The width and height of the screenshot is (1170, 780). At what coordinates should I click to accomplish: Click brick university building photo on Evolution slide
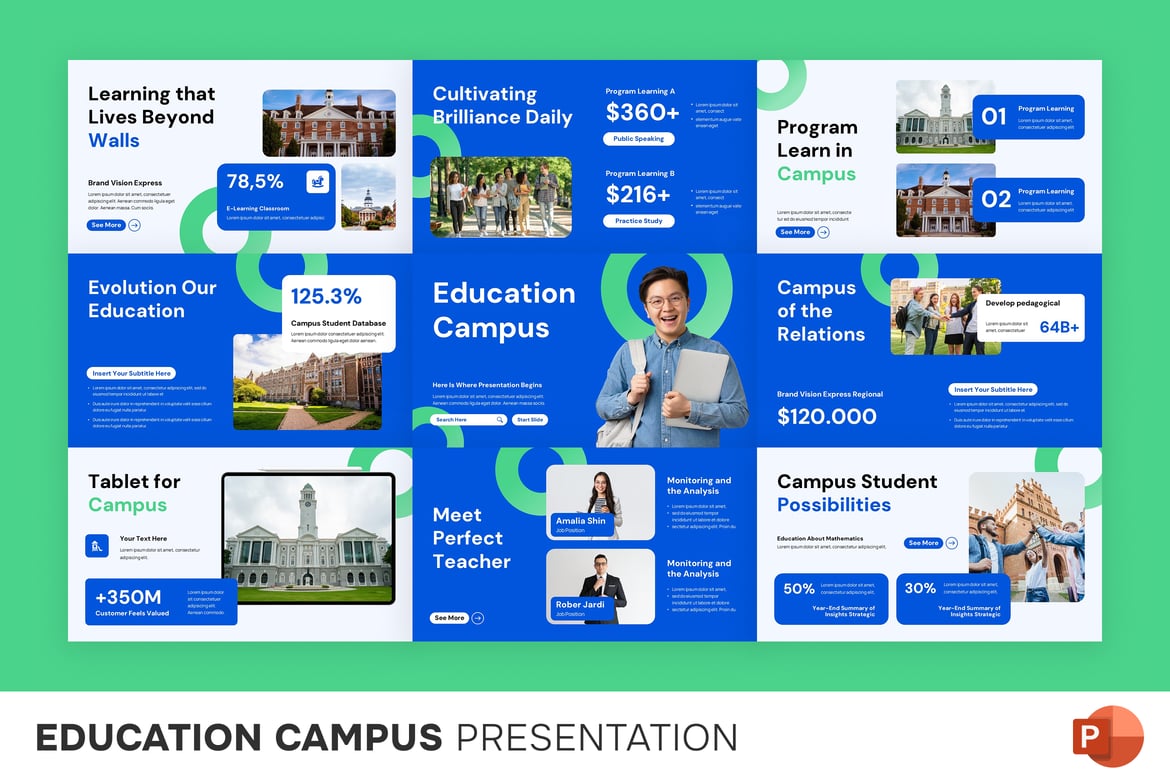307,382
